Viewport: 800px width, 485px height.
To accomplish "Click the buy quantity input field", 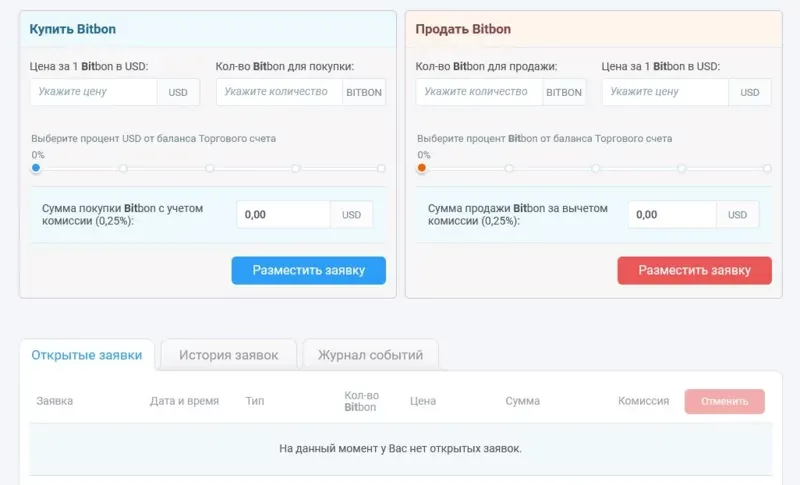I will pyautogui.click(x=279, y=92).
